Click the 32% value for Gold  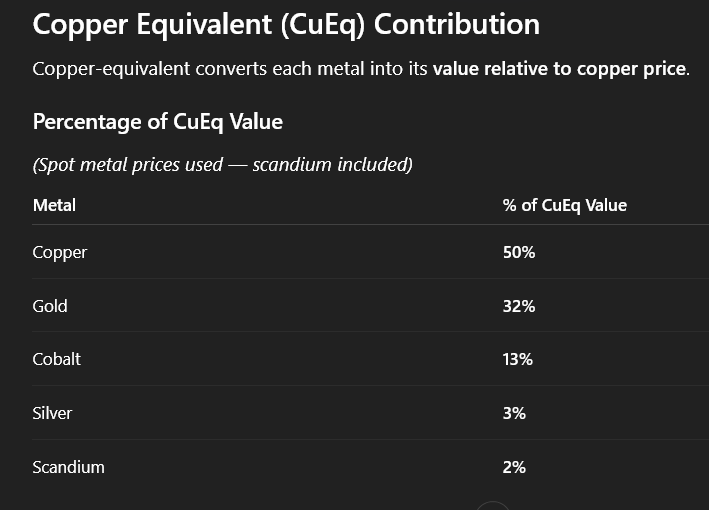(x=519, y=306)
